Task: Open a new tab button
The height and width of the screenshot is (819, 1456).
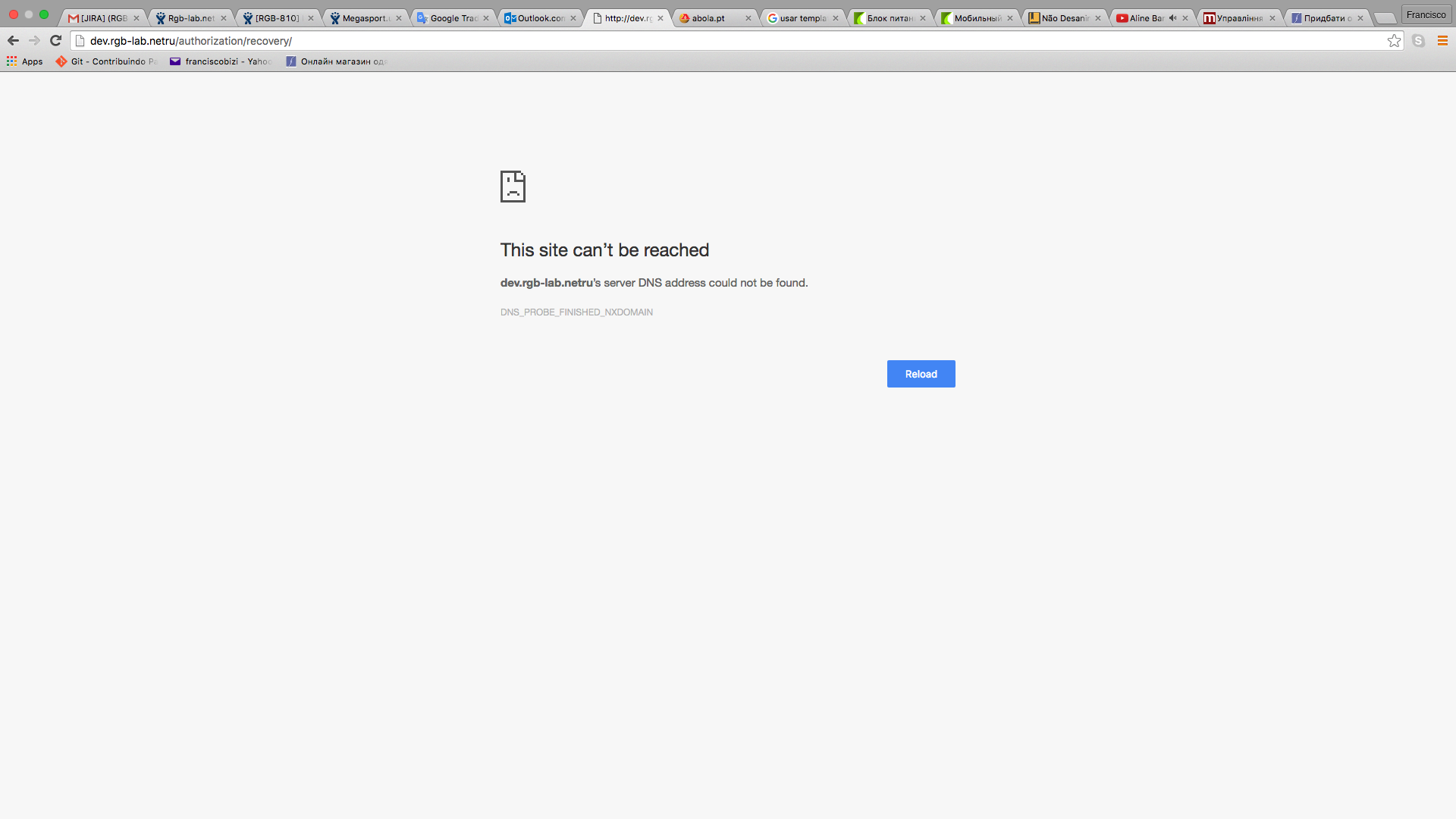Action: [x=1385, y=18]
